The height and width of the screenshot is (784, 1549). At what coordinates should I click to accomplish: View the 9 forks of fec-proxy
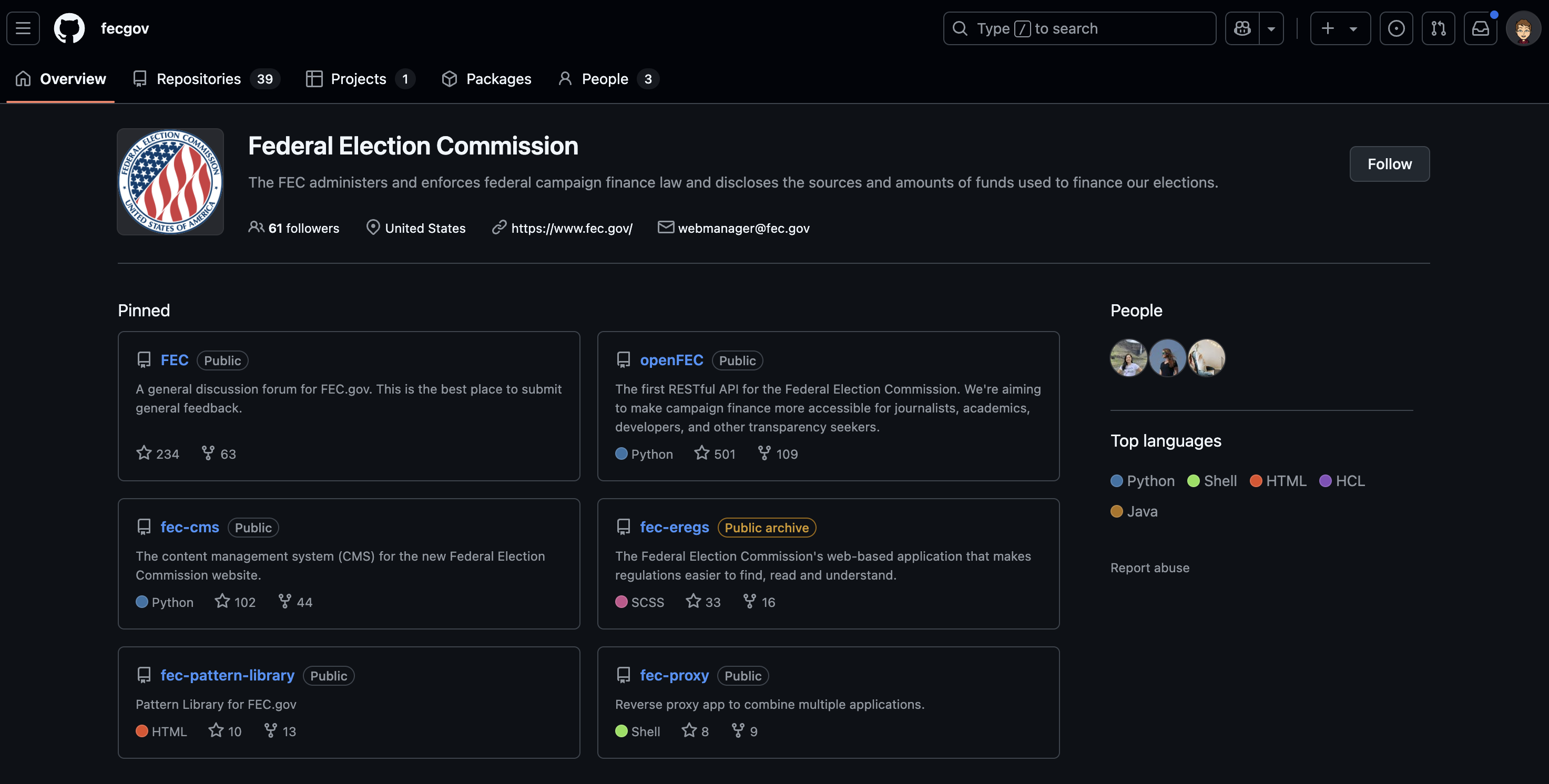click(x=745, y=731)
